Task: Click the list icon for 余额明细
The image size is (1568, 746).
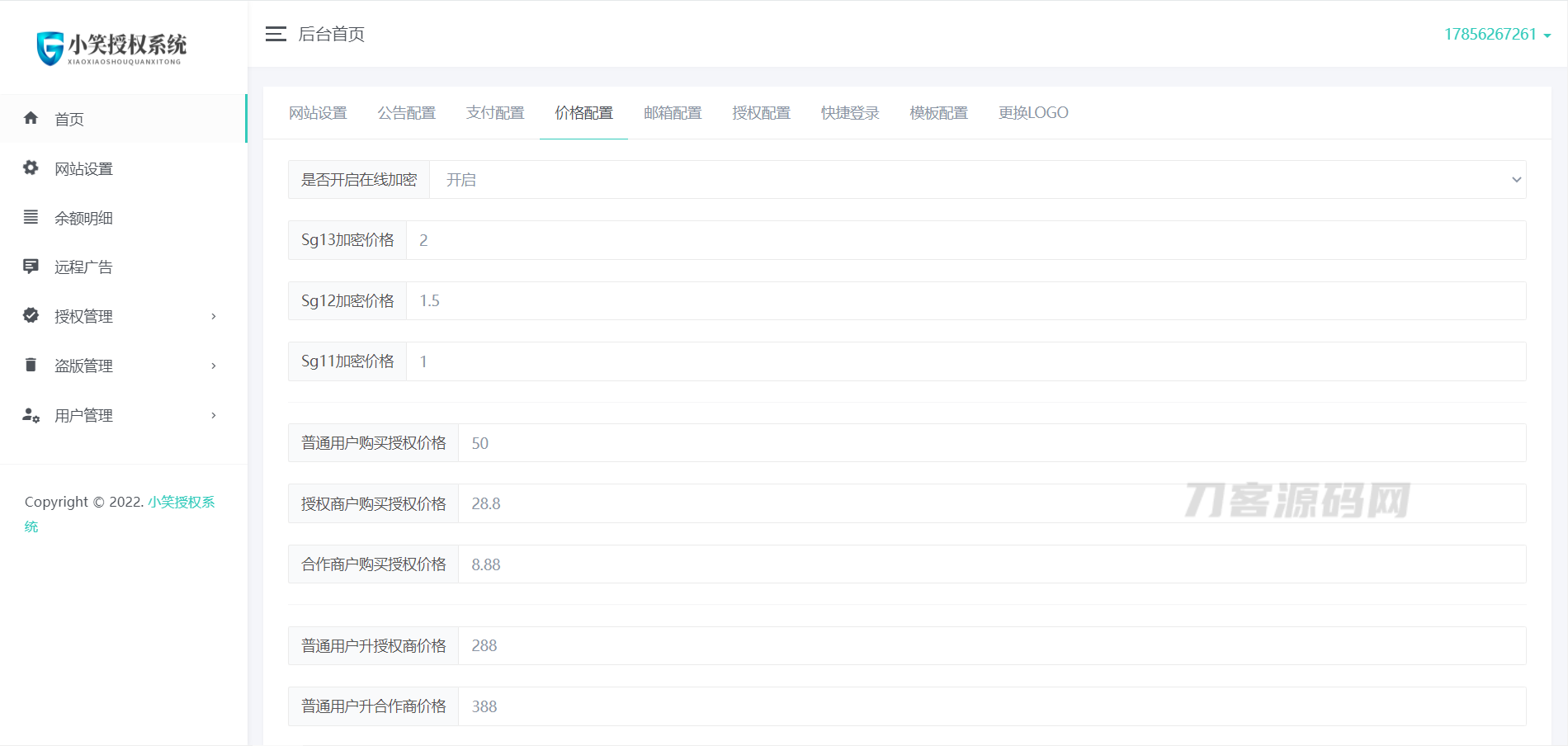Action: click(x=31, y=217)
